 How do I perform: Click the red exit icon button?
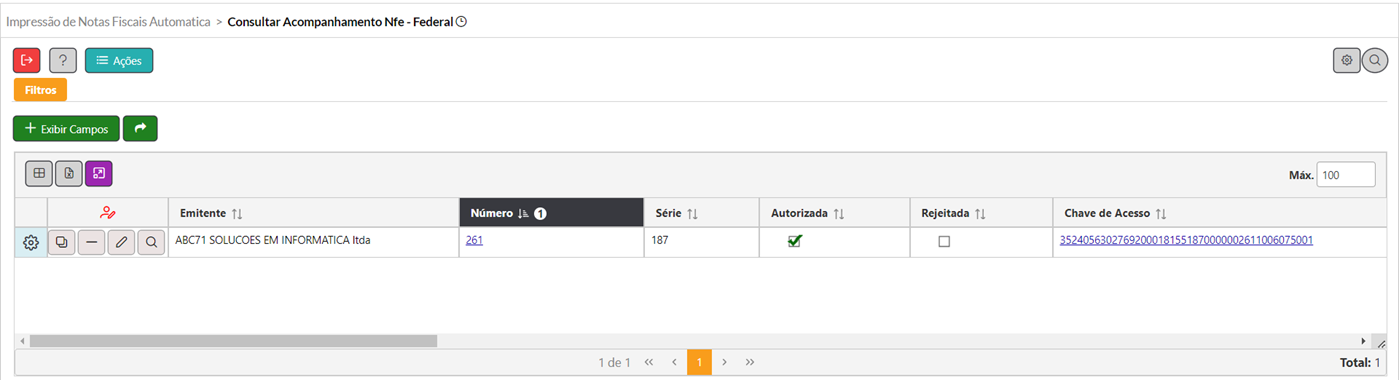27,61
